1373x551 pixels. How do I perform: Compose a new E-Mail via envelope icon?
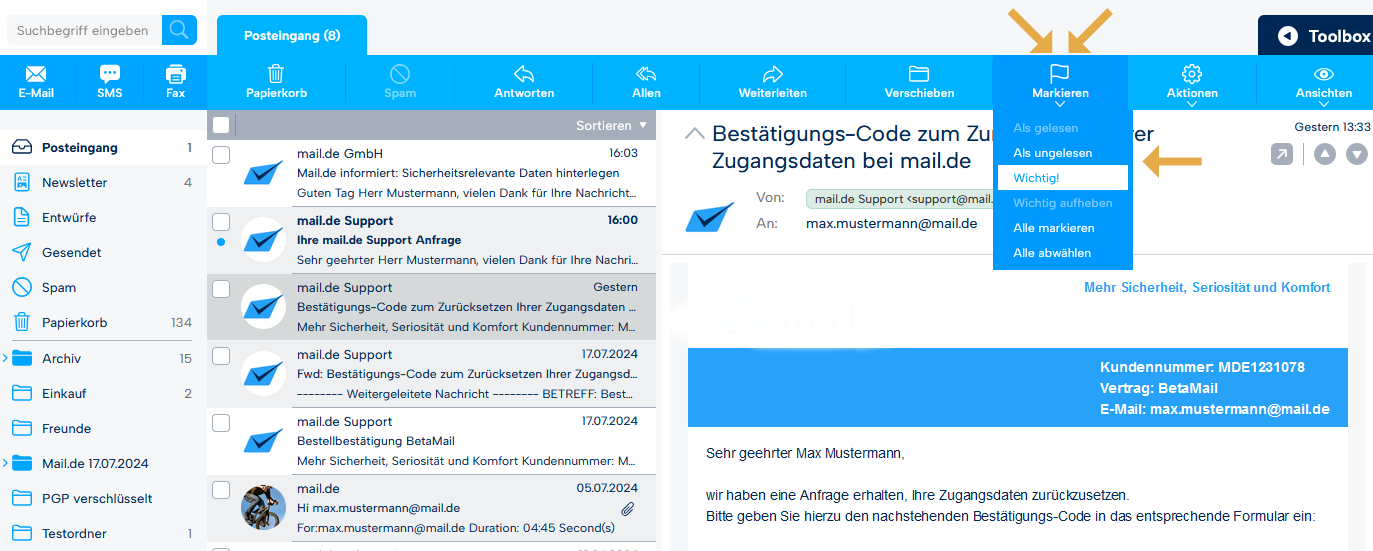(36, 82)
